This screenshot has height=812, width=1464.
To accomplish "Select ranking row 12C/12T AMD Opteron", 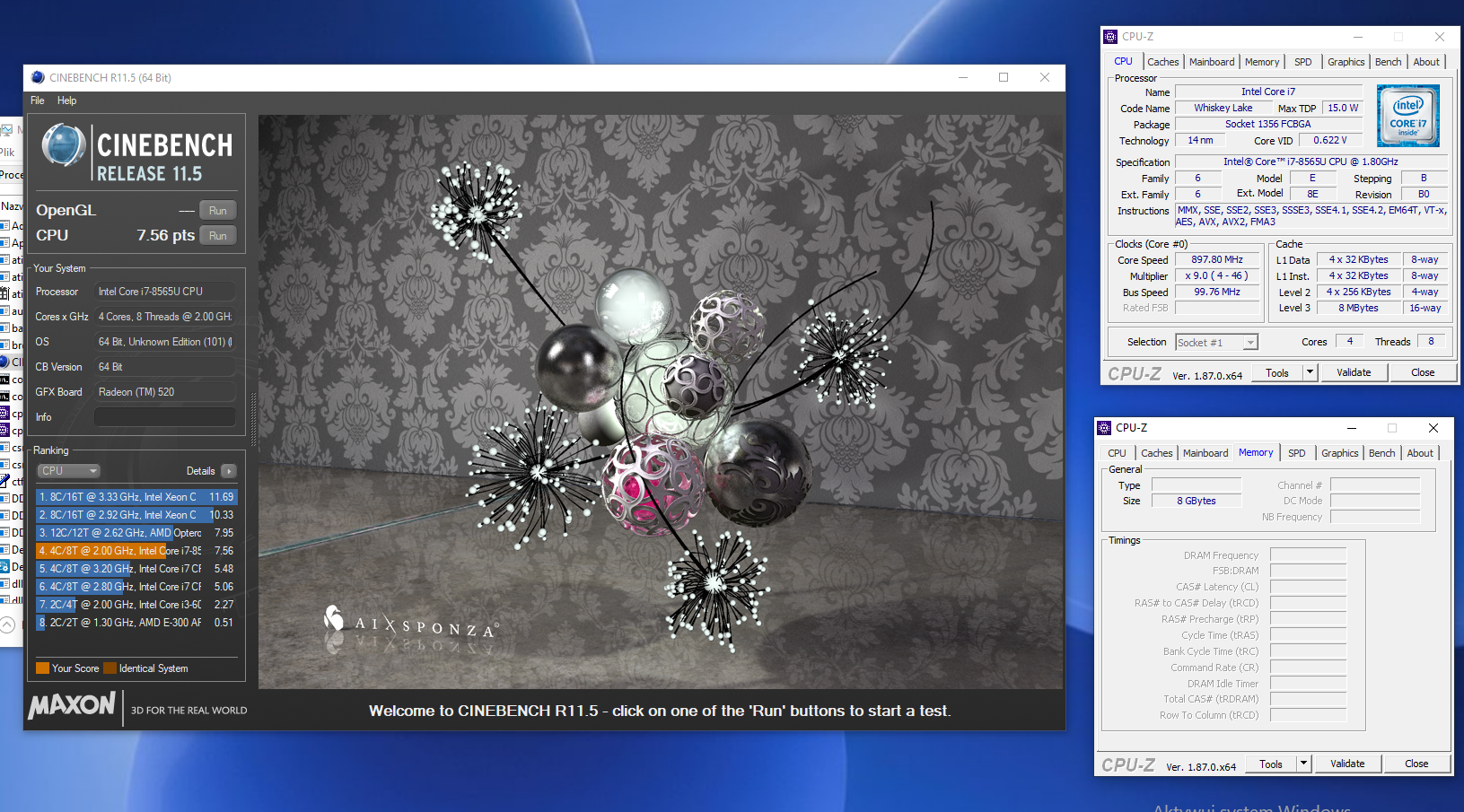I will coord(136,533).
